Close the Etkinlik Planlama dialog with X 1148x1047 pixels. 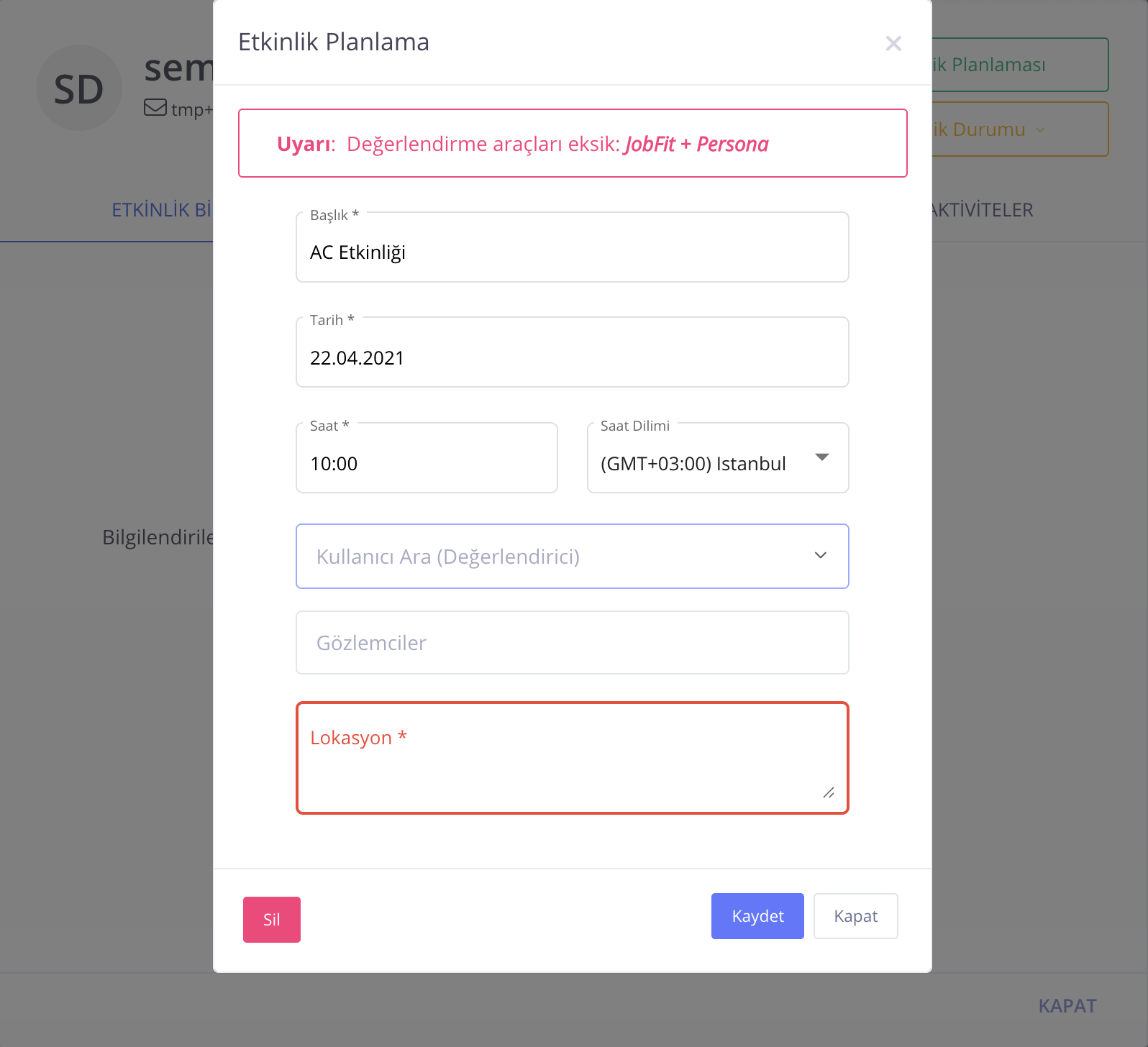(893, 44)
